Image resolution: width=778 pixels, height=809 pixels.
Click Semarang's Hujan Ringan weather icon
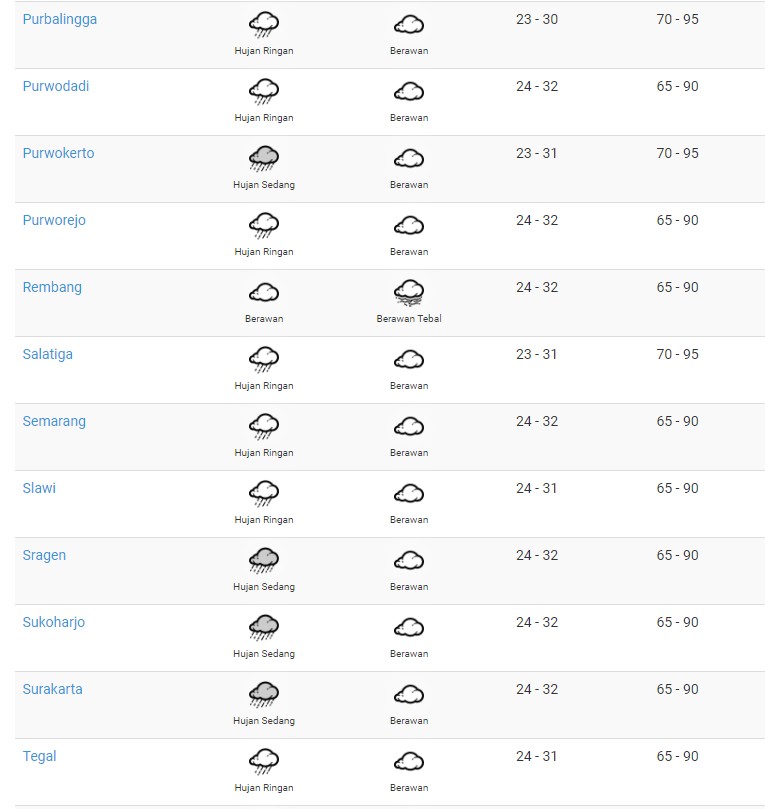pos(264,427)
